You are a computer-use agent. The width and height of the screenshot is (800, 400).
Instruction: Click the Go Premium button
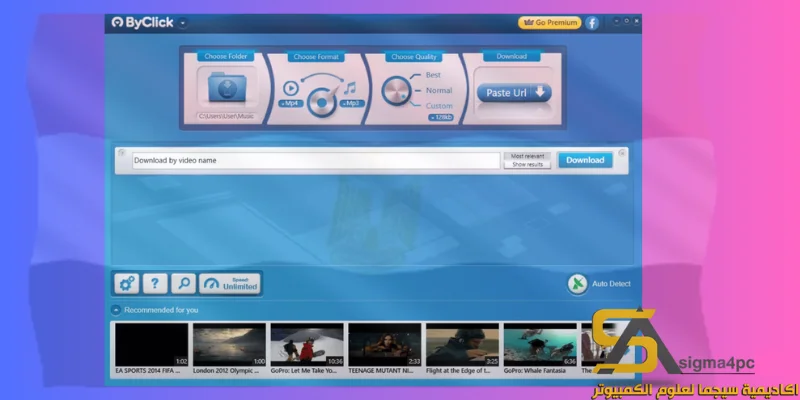549,22
